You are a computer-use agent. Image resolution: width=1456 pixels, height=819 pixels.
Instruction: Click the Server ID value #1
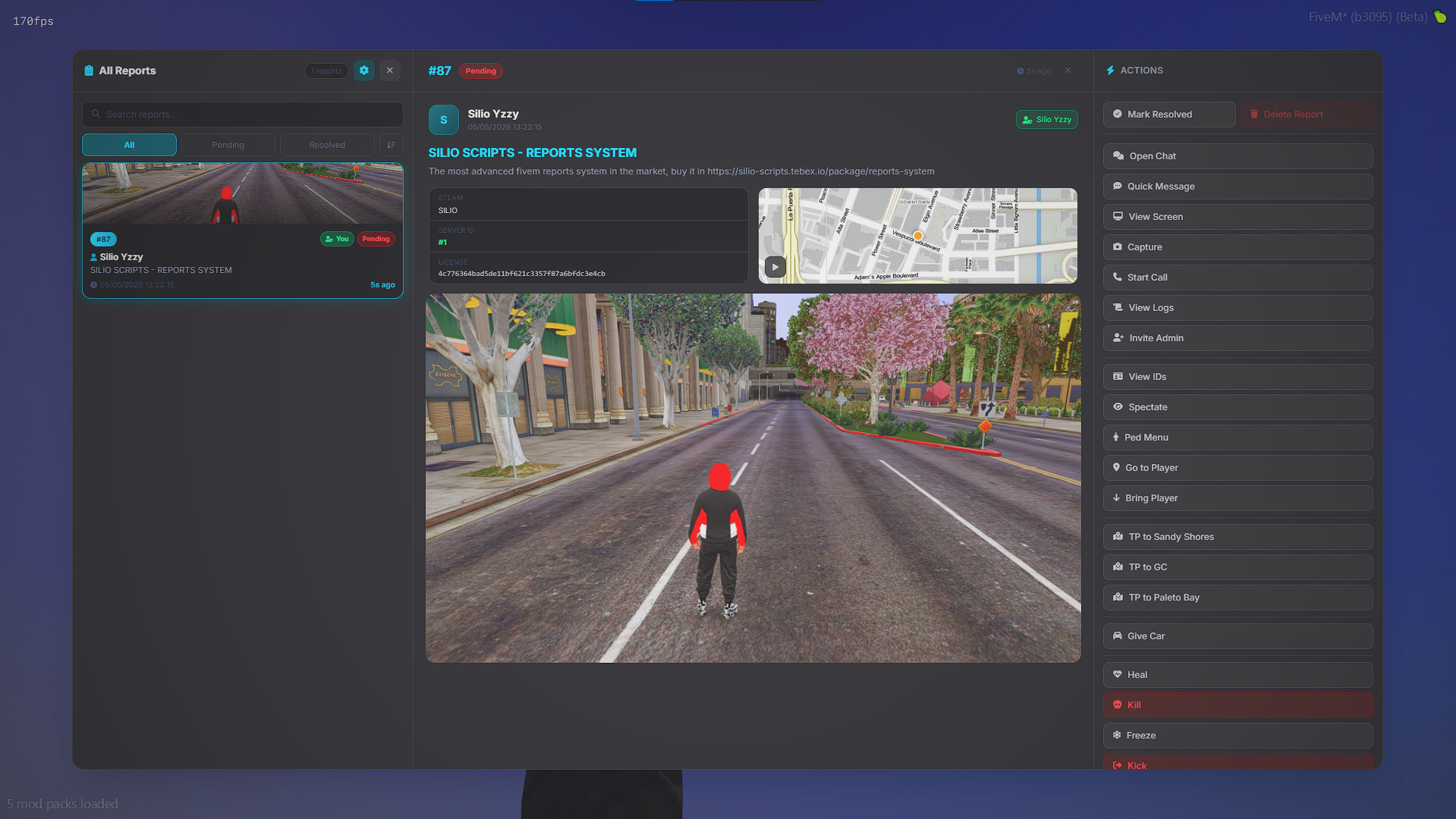tap(442, 243)
